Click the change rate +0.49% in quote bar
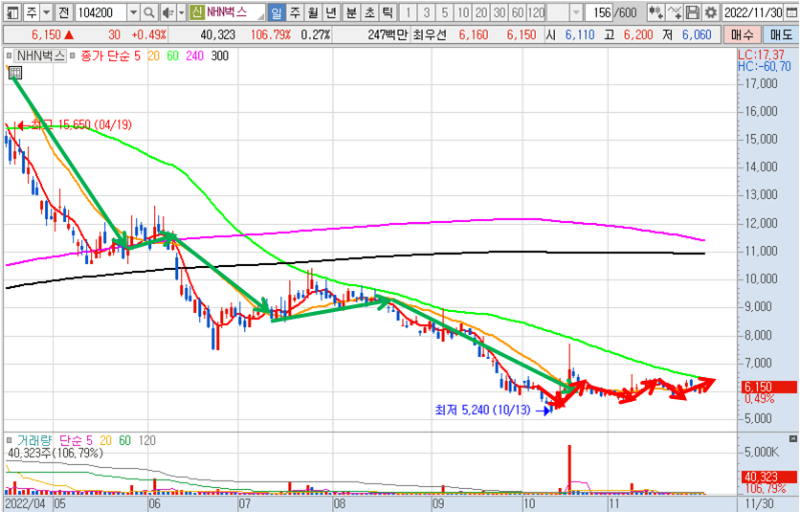Screen dimensions: 800x512 click(x=149, y=35)
